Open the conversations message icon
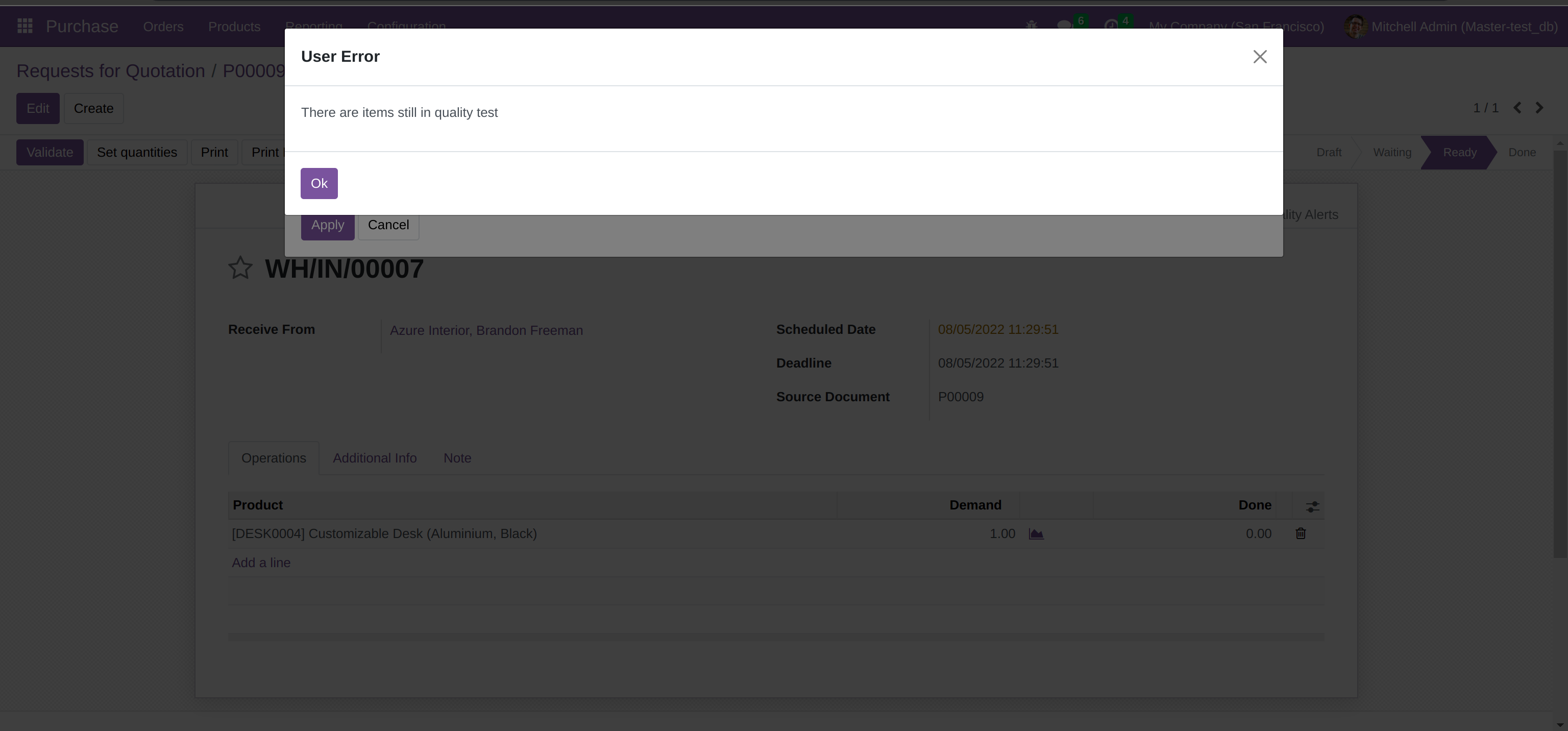This screenshot has height=731, width=1568. [1065, 26]
